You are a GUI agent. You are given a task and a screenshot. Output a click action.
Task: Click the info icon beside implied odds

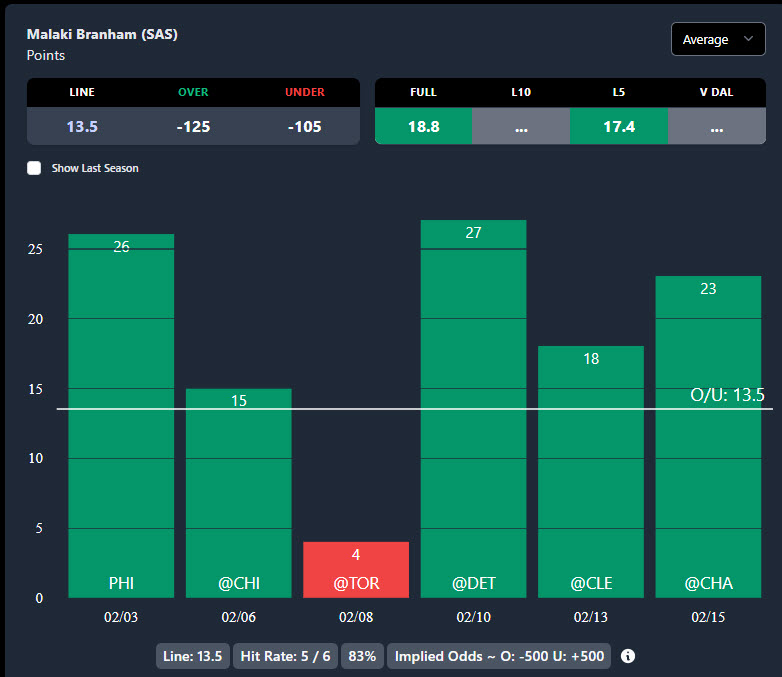(628, 656)
